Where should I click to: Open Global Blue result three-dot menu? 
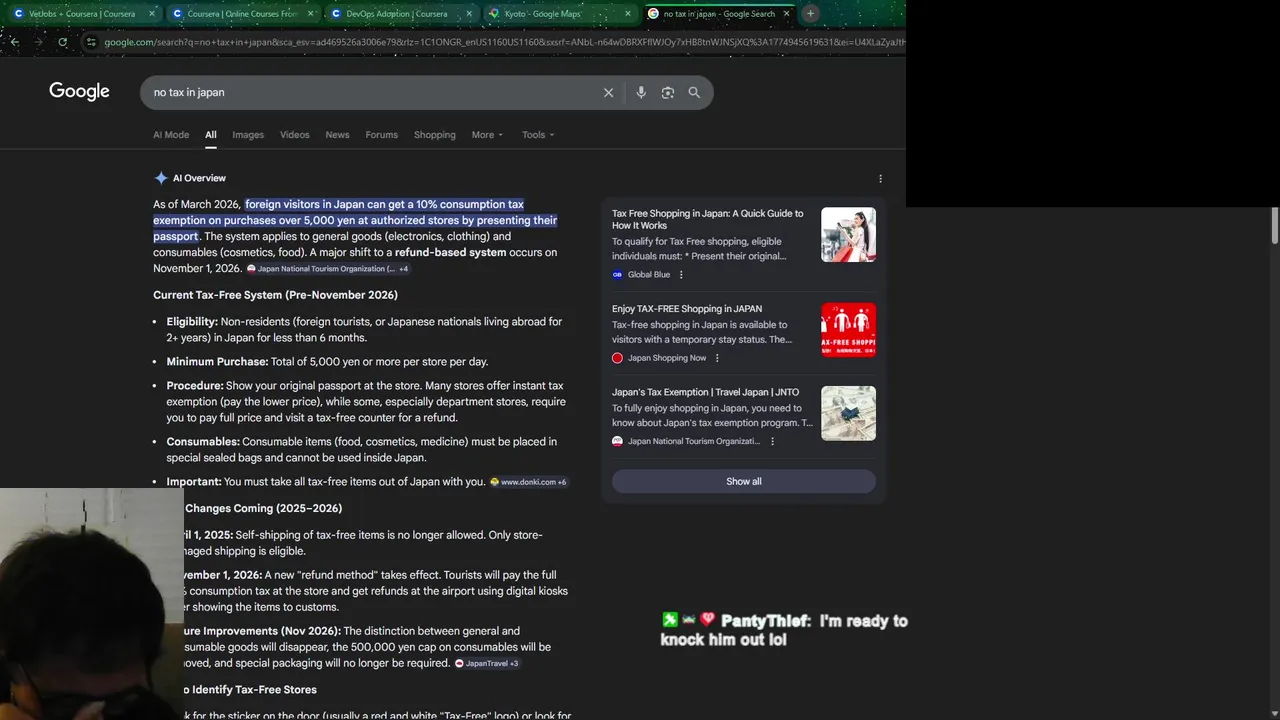point(681,275)
